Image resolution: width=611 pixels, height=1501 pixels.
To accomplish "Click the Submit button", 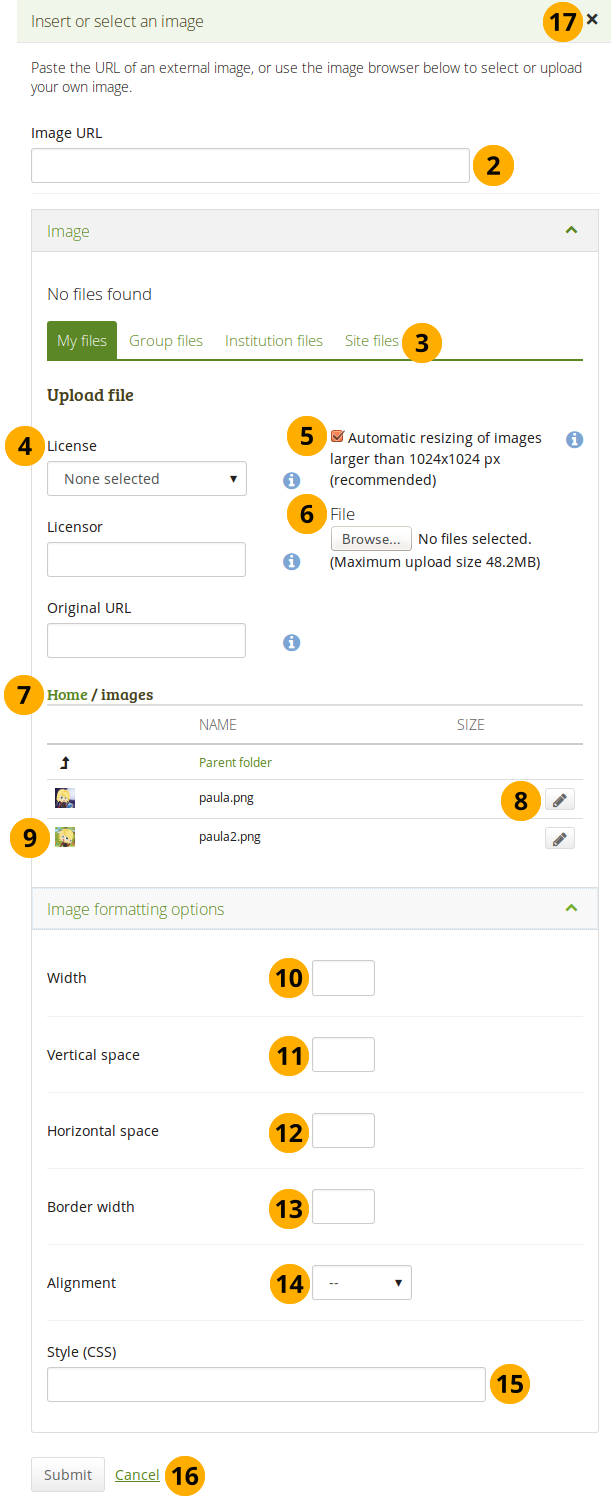I will (x=68, y=1474).
